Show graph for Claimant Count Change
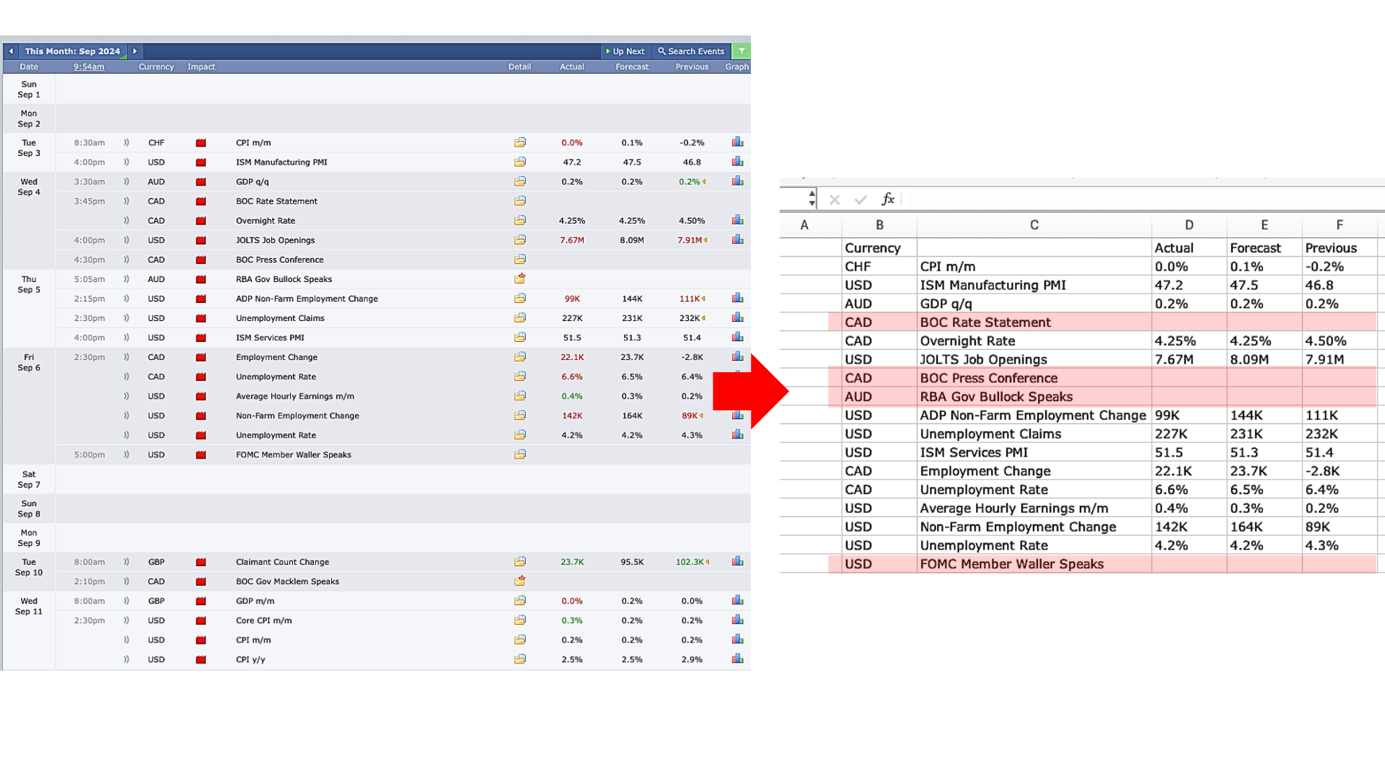1385x779 pixels. [x=737, y=562]
